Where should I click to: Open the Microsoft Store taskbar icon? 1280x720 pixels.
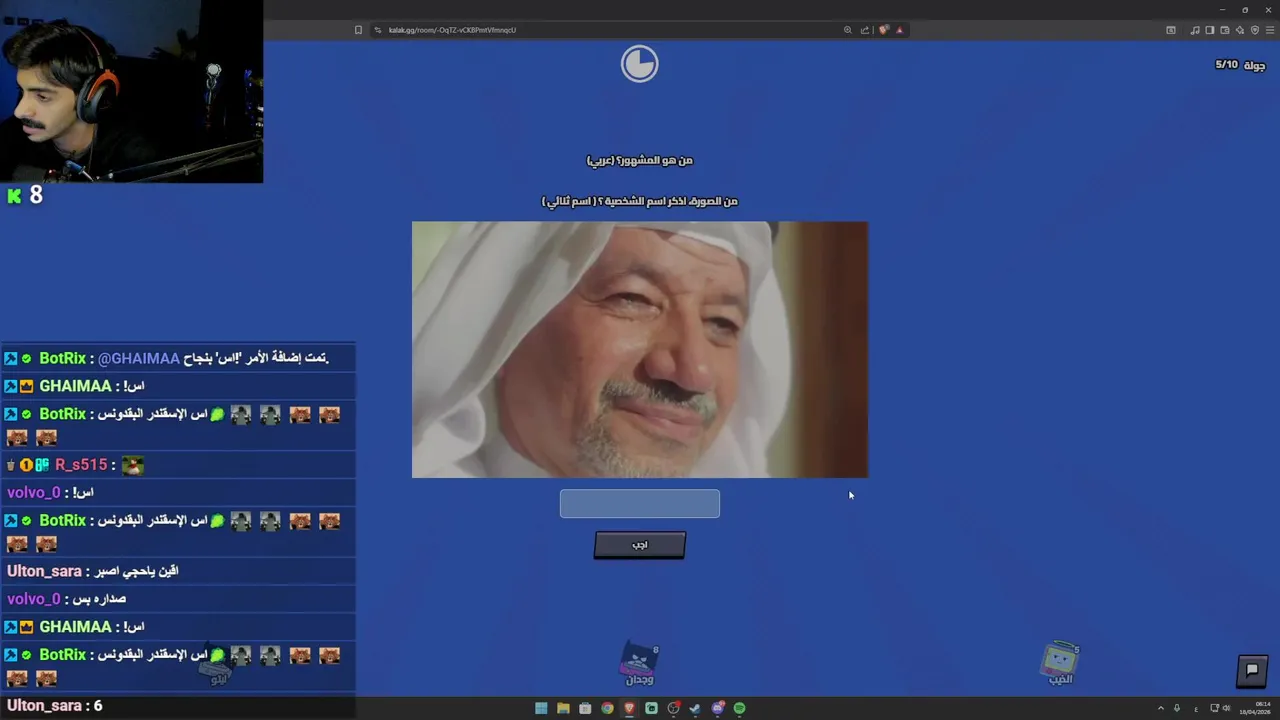pos(585,708)
